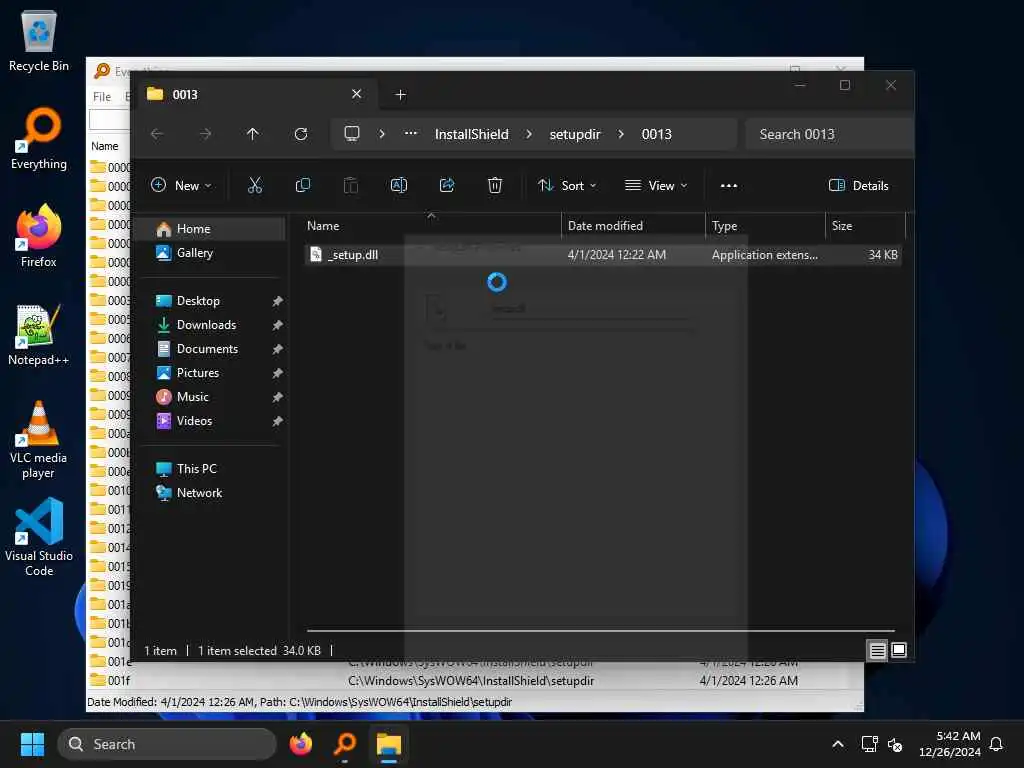Sort by the Name column header
1024x768 pixels.
(431, 226)
